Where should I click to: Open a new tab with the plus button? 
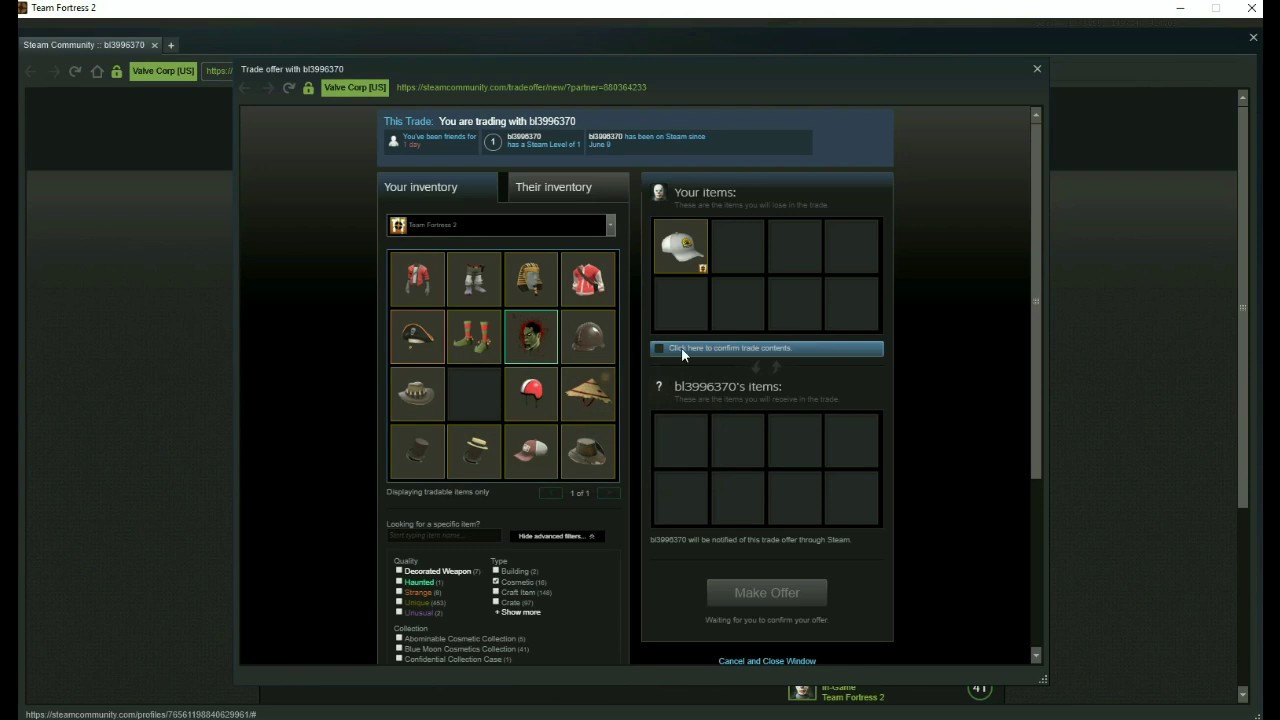[x=171, y=45]
